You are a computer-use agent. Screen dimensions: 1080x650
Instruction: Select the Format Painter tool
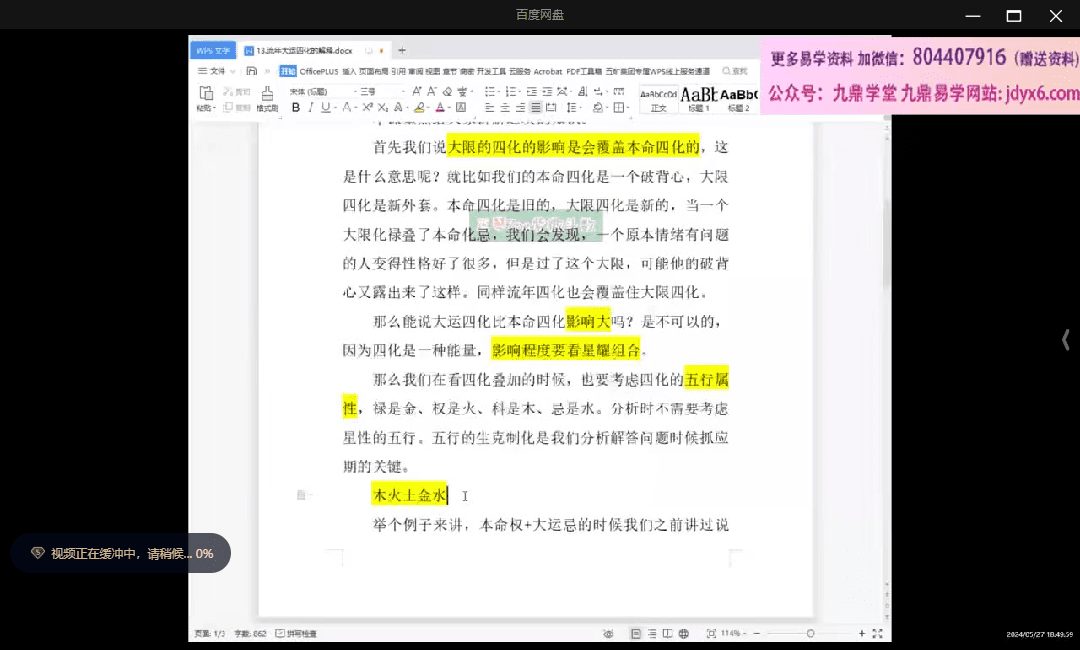pyautogui.click(x=267, y=99)
